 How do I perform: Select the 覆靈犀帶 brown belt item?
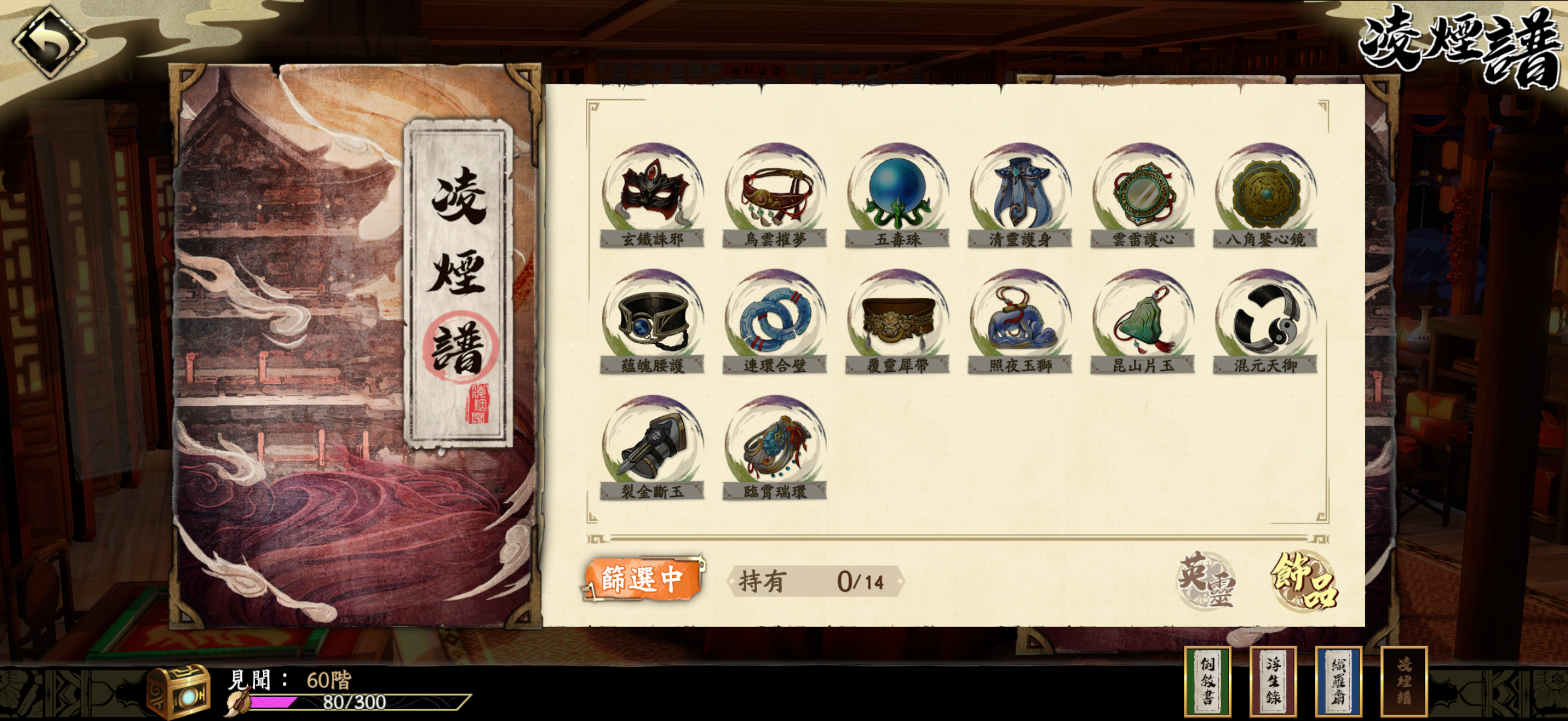click(x=897, y=321)
